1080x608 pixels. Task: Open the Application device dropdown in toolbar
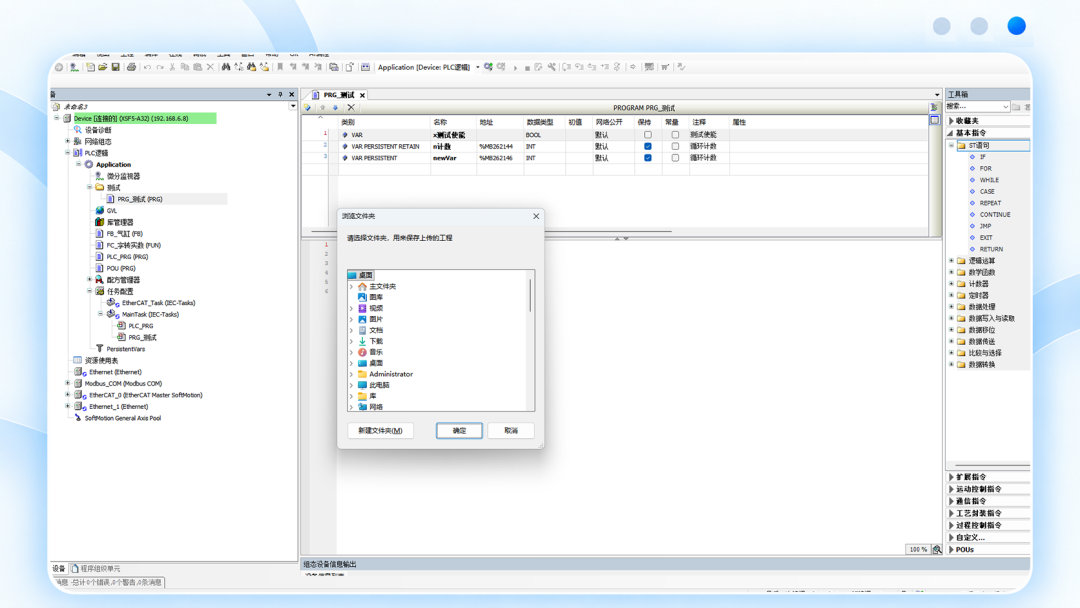(x=477, y=67)
